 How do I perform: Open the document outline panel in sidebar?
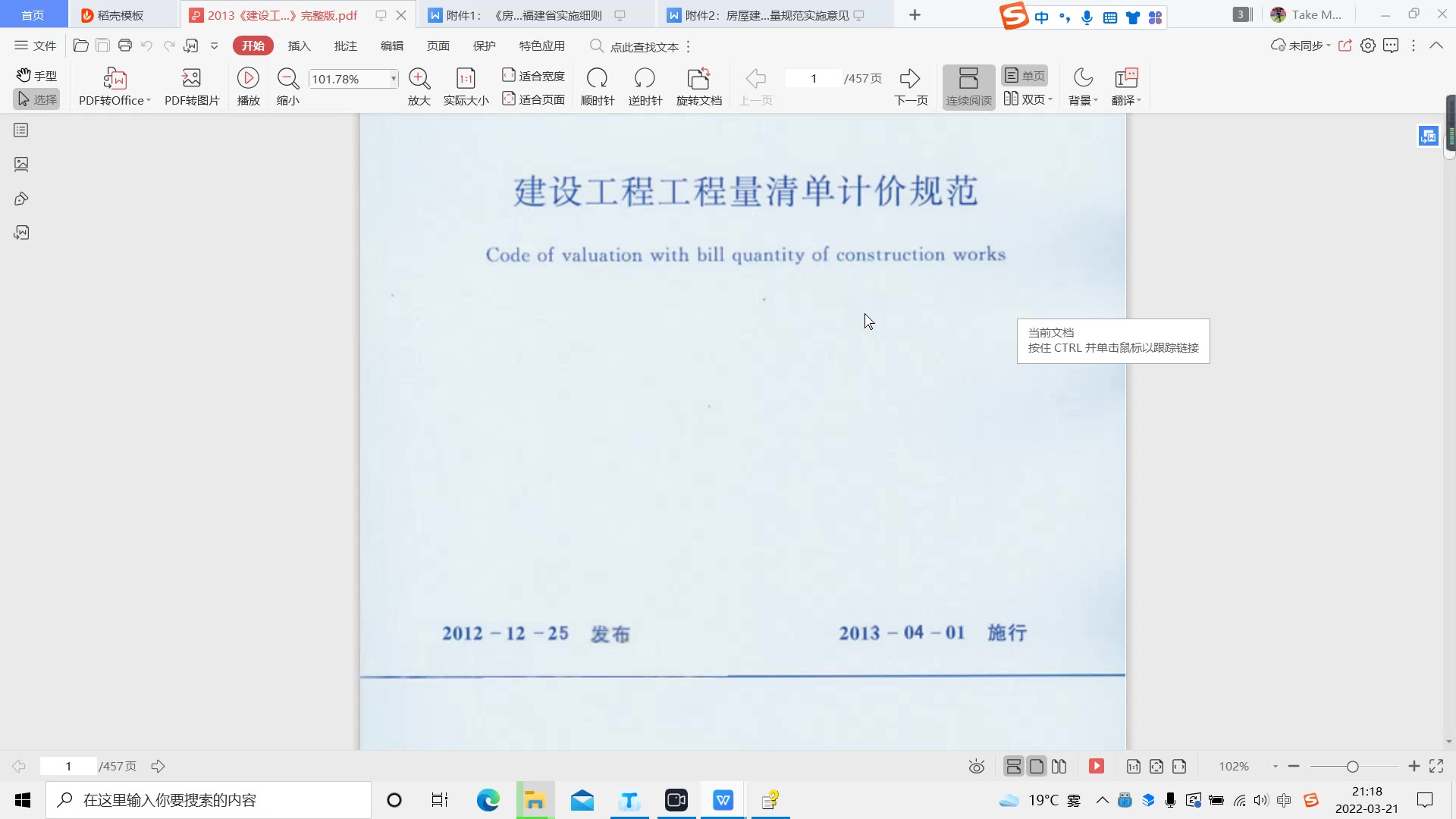click(x=20, y=130)
